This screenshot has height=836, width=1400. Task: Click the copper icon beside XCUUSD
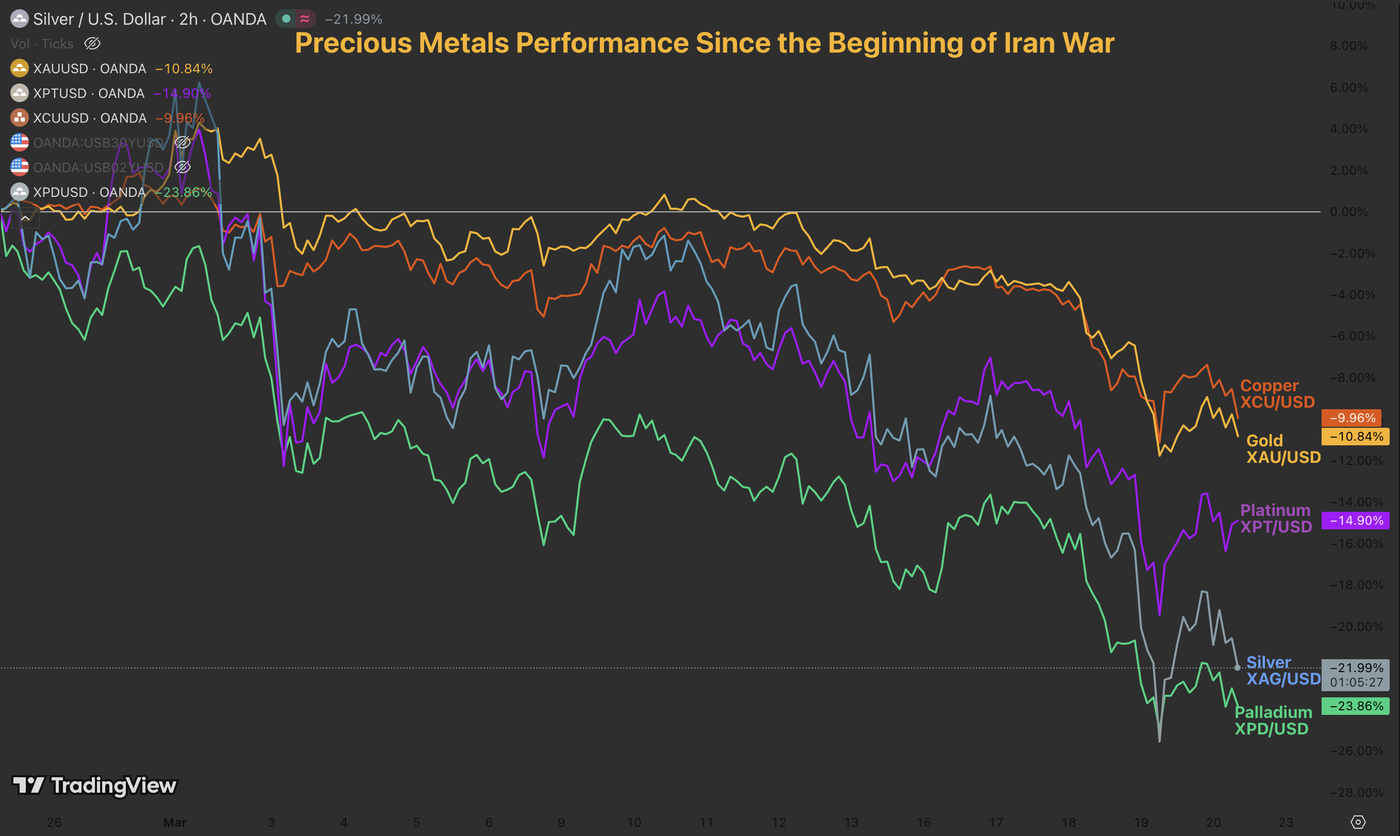[x=19, y=118]
